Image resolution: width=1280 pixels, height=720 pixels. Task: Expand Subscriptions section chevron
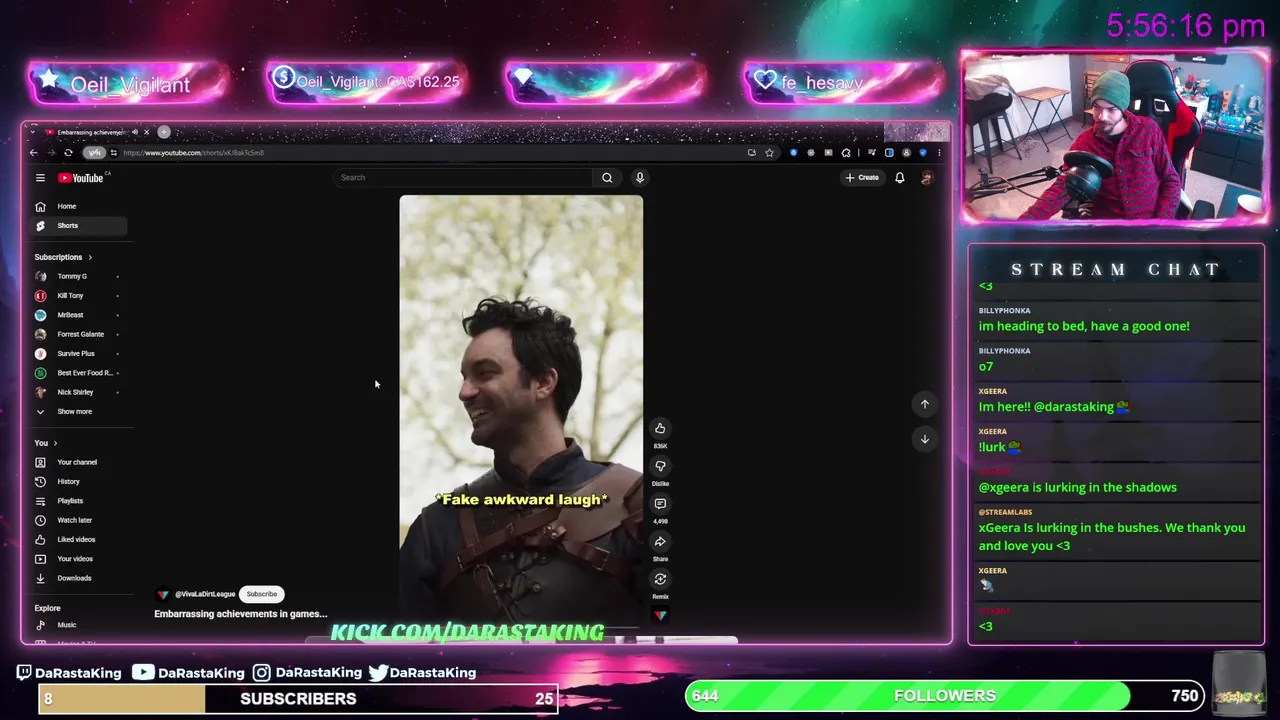[x=90, y=257]
